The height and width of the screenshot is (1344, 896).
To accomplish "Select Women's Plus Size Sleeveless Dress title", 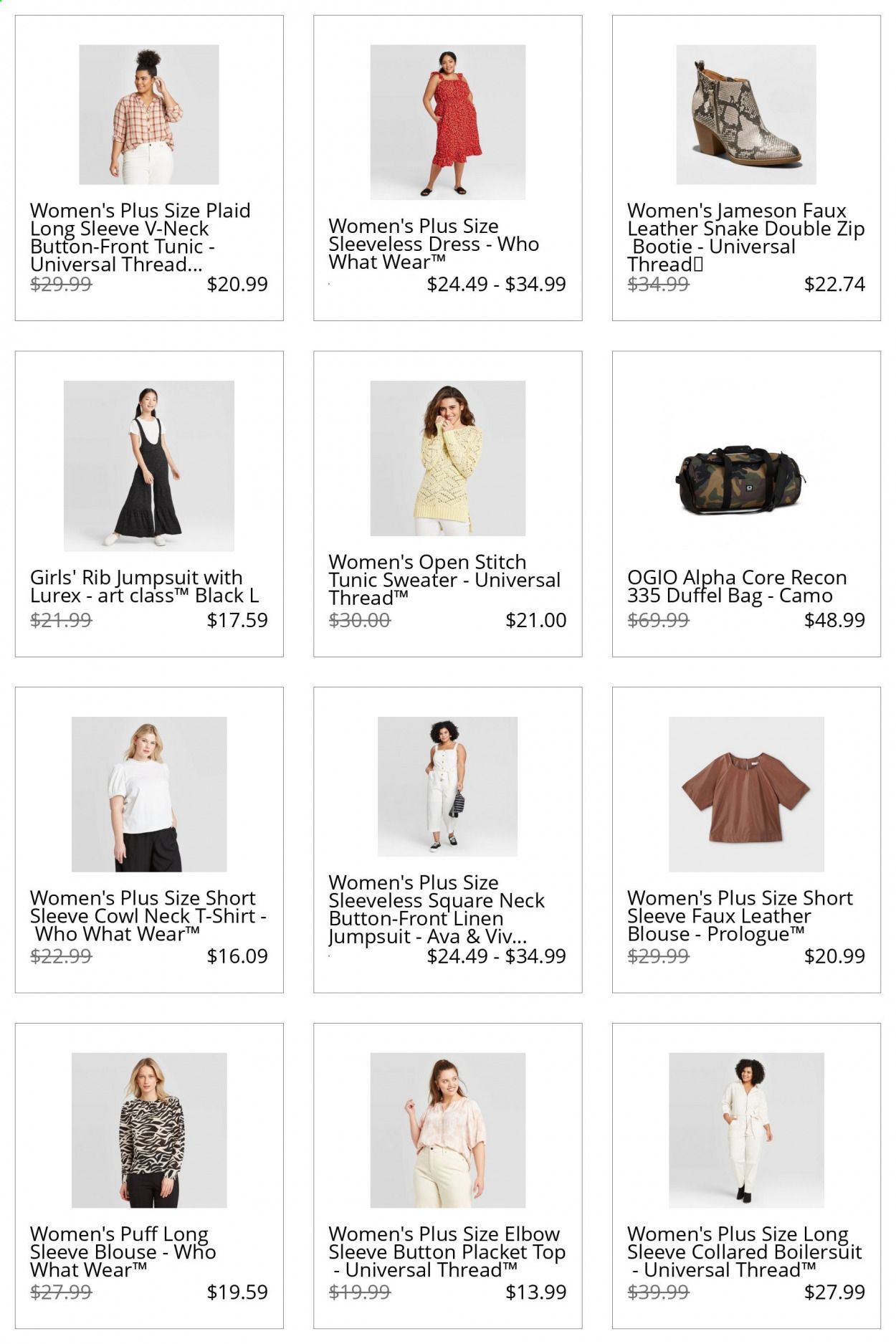I will point(433,244).
